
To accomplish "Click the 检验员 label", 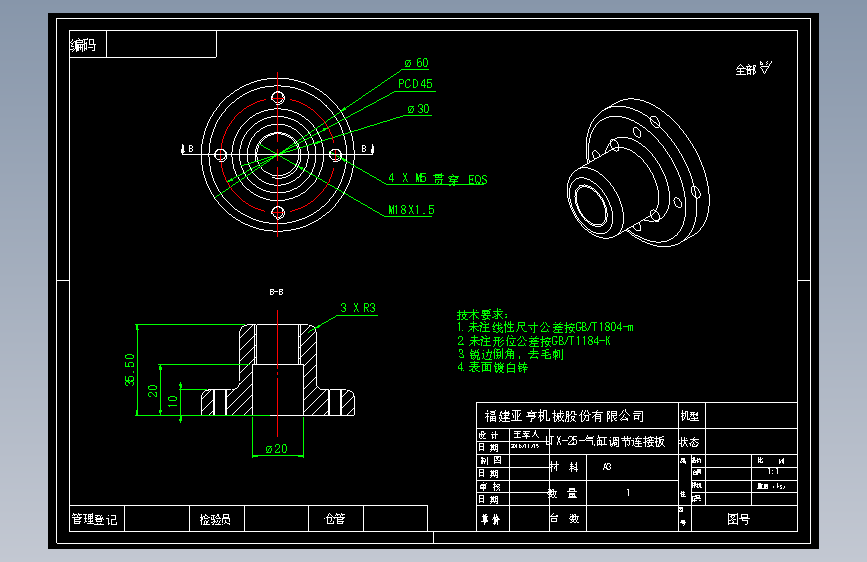I will pos(215,519).
